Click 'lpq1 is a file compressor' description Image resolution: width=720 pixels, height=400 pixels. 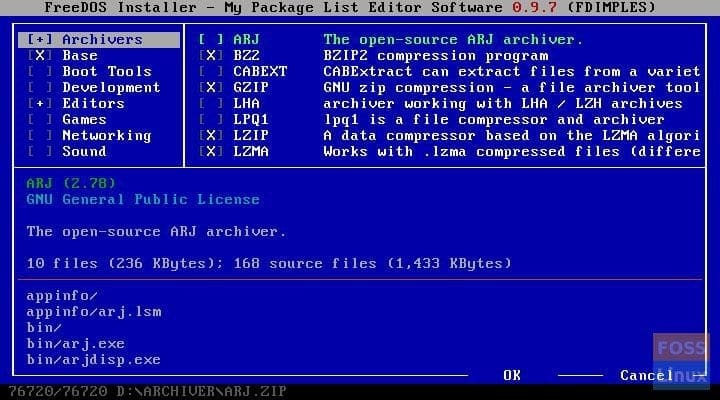click(494, 120)
